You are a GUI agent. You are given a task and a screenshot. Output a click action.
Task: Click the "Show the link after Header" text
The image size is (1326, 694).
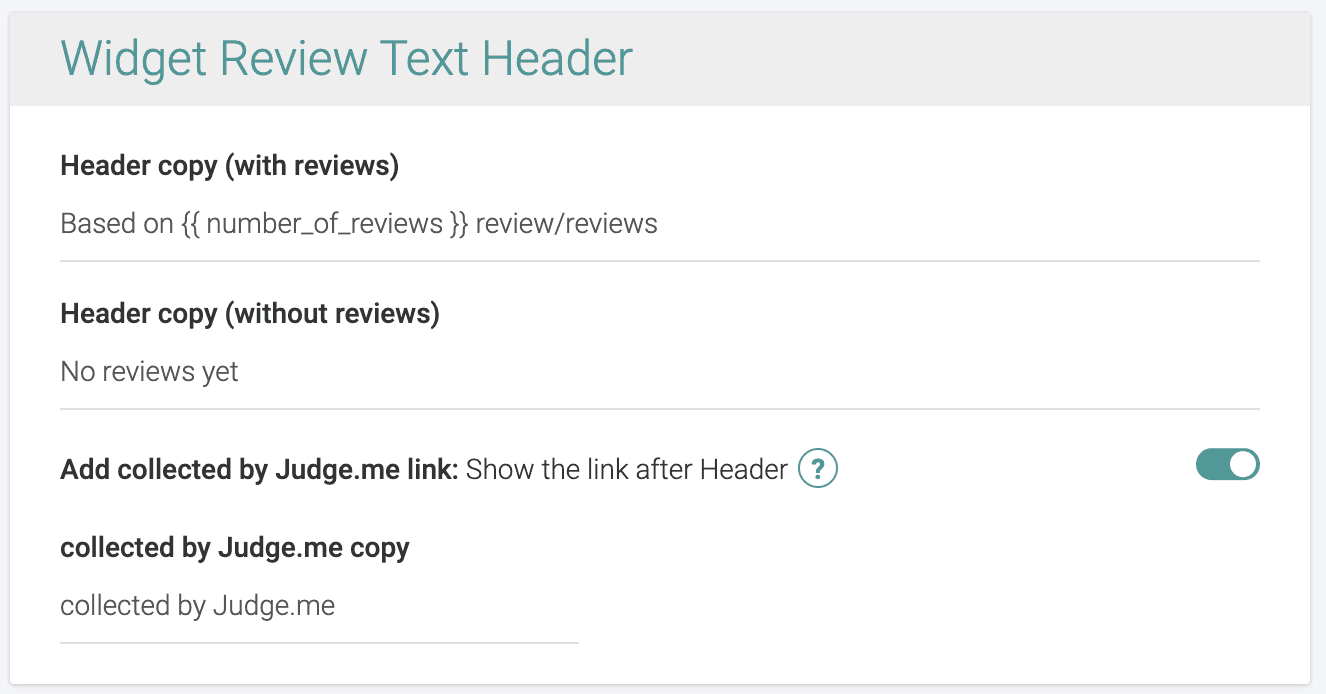click(x=627, y=469)
